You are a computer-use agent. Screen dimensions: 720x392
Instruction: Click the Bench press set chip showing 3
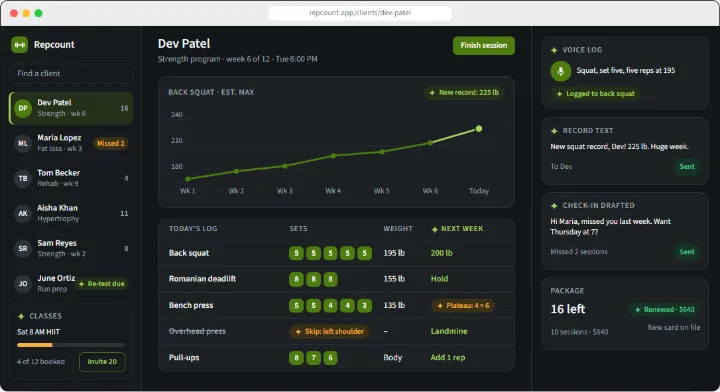(x=364, y=306)
